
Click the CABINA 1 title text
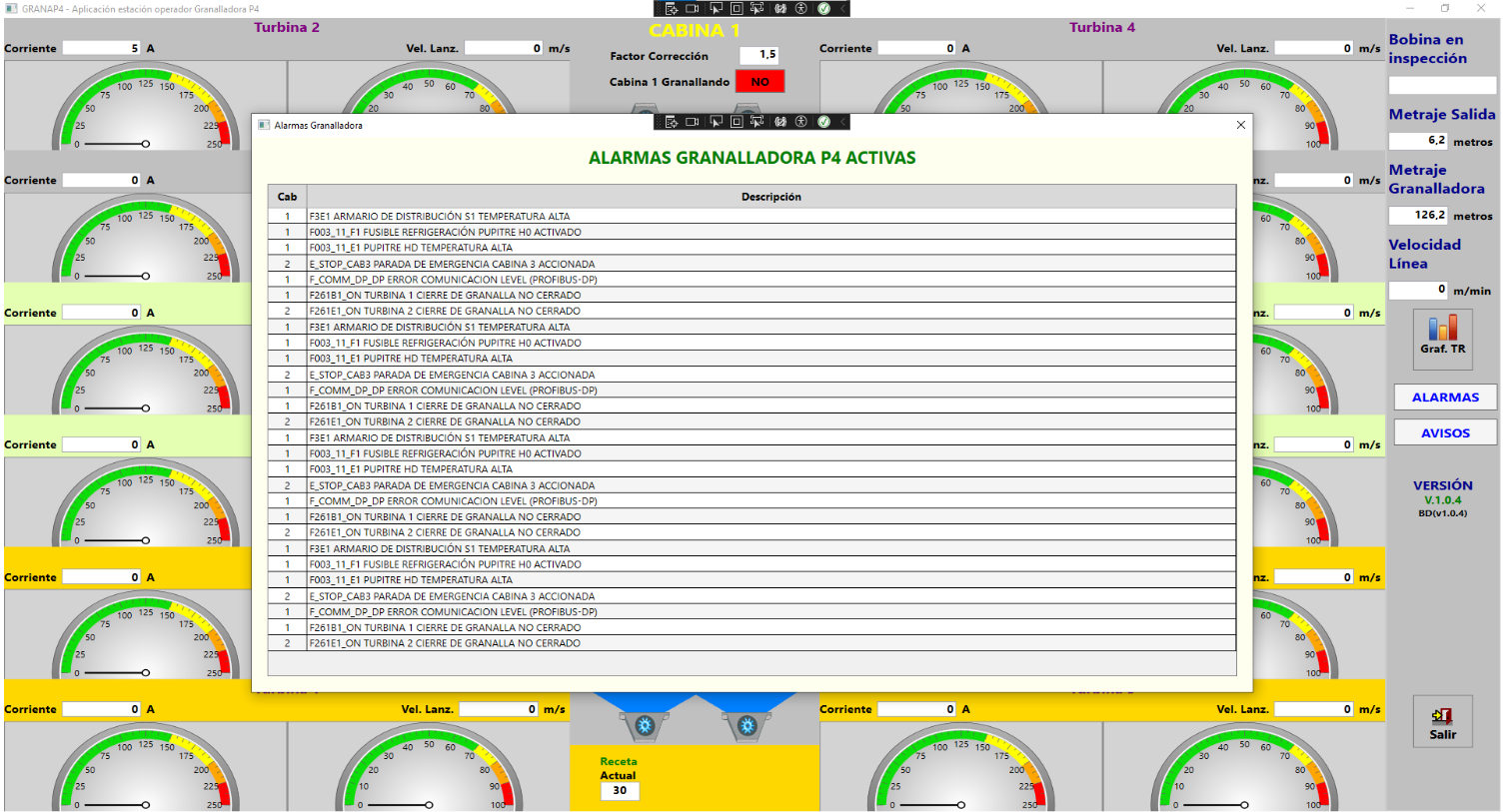tap(695, 30)
